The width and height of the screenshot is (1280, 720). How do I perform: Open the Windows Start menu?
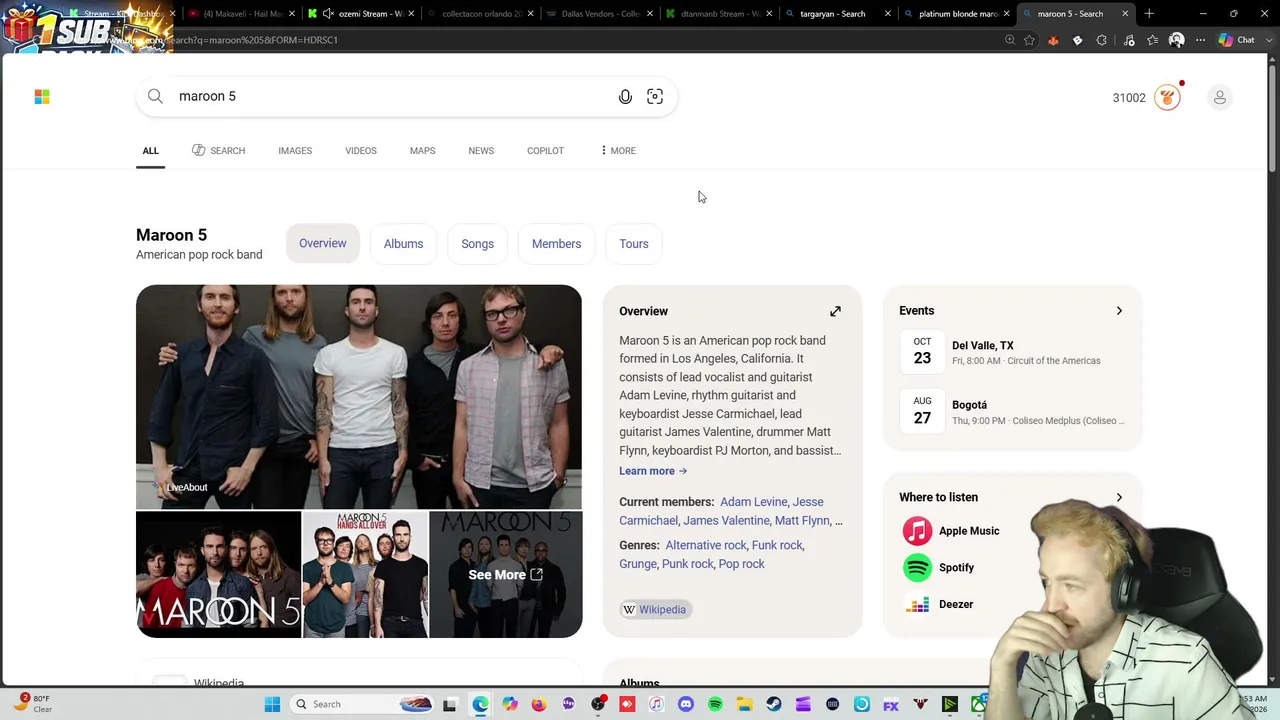[x=272, y=704]
